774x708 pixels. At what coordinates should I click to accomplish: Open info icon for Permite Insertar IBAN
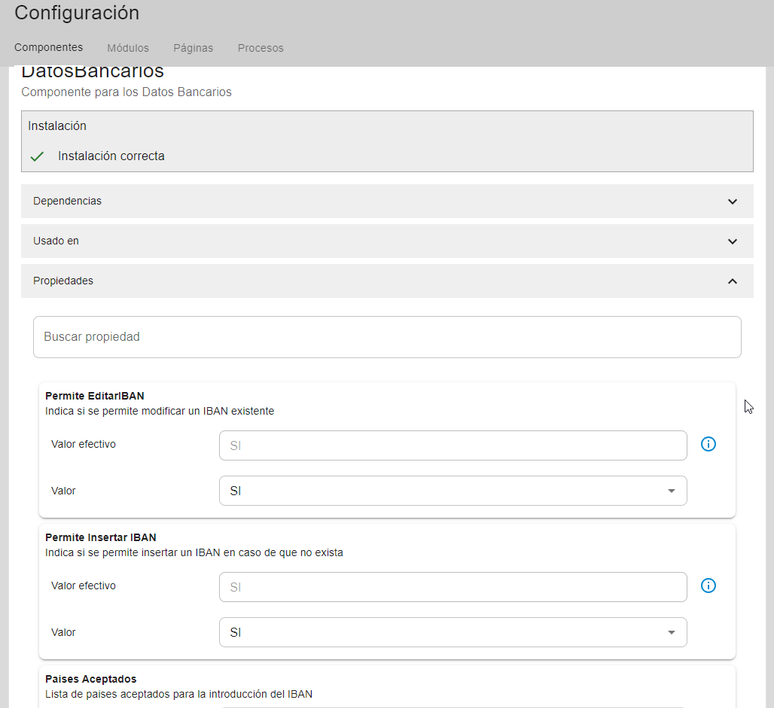pos(708,586)
